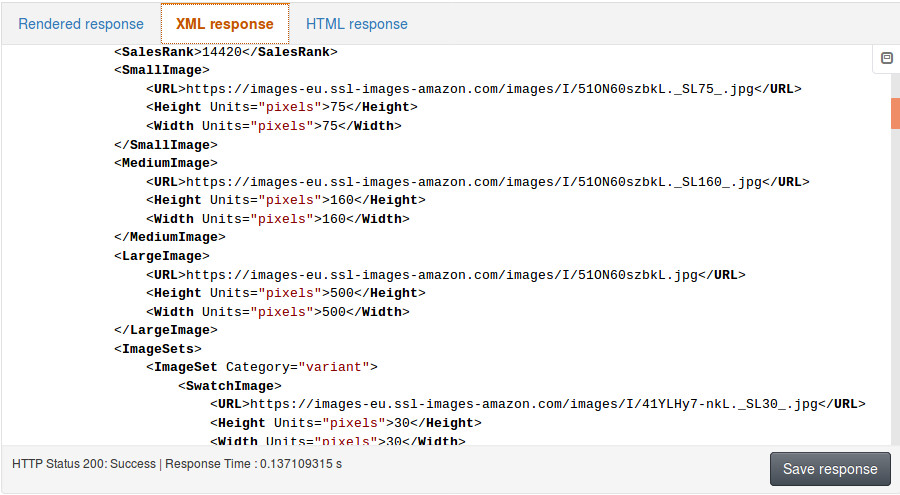
Task: Click the large image 51ON60szbkL.jpg URL
Action: [442, 275]
